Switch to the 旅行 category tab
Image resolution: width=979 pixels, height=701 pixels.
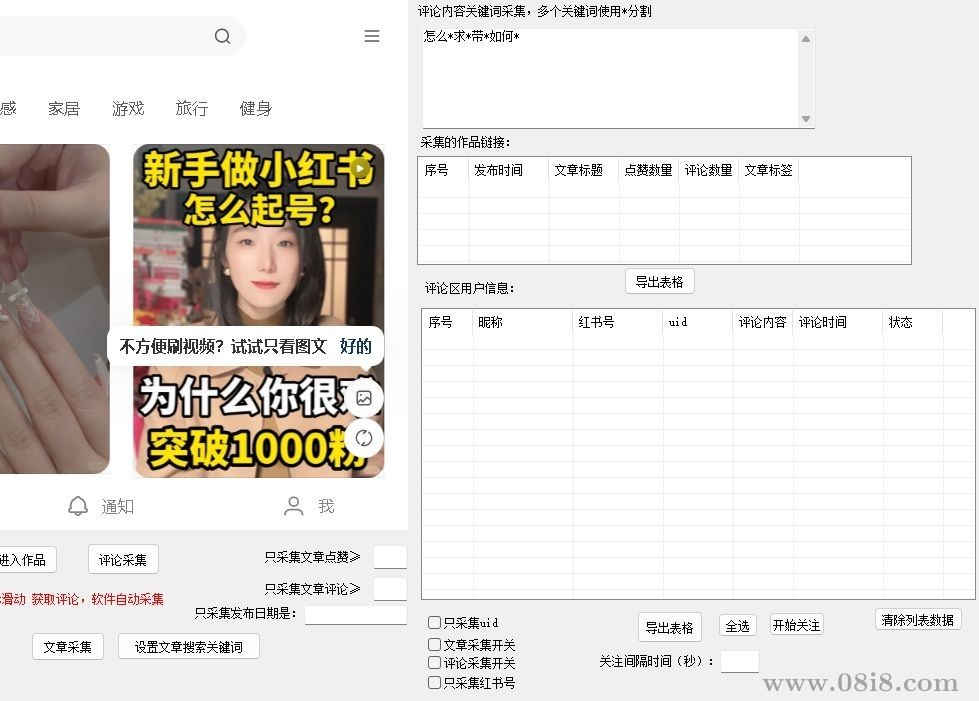coord(191,108)
